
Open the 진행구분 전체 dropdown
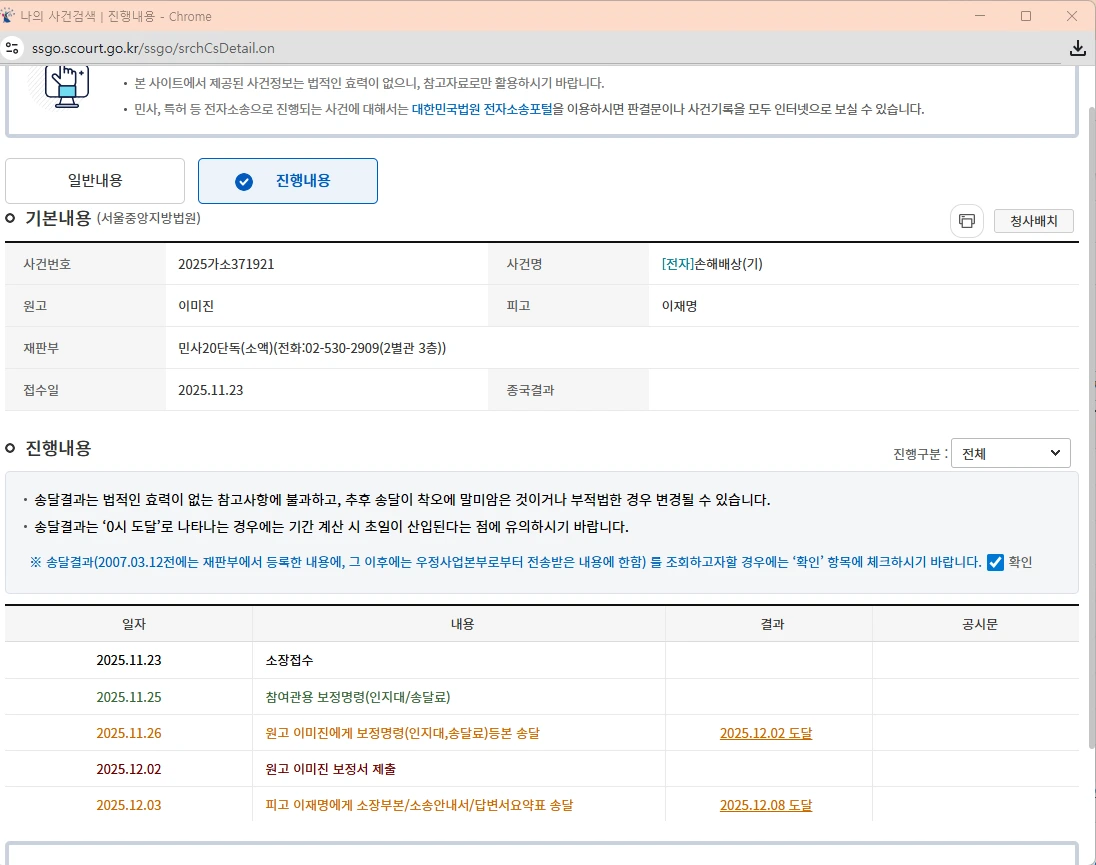point(1011,453)
